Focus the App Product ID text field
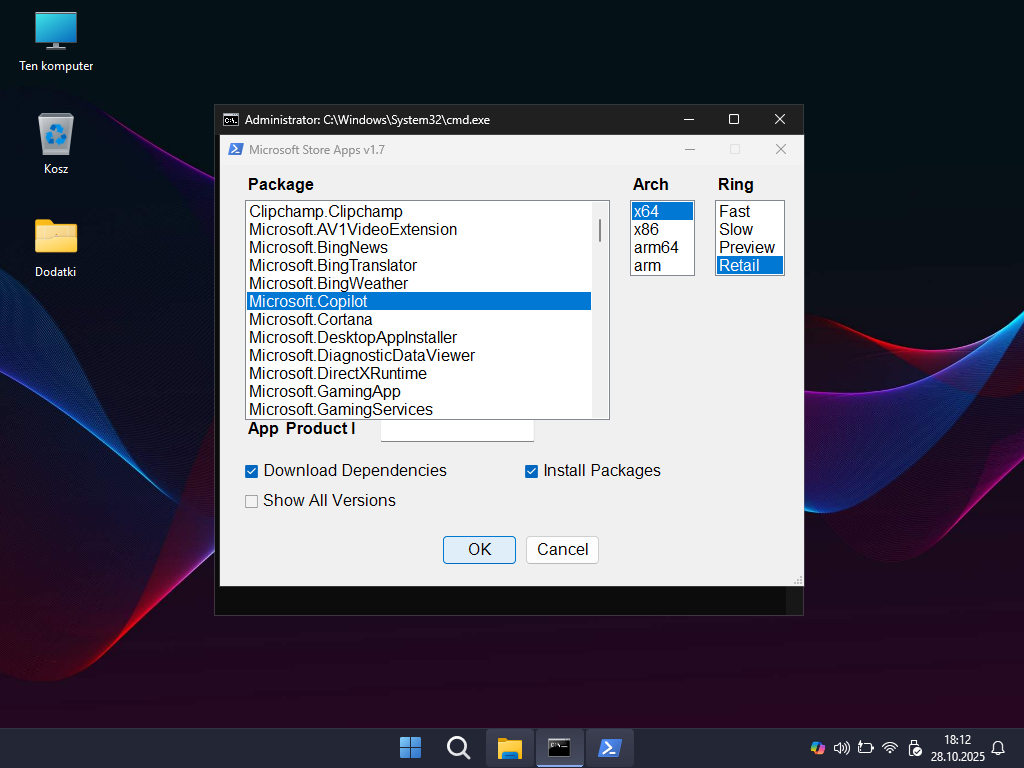The width and height of the screenshot is (1024, 768). (x=457, y=430)
